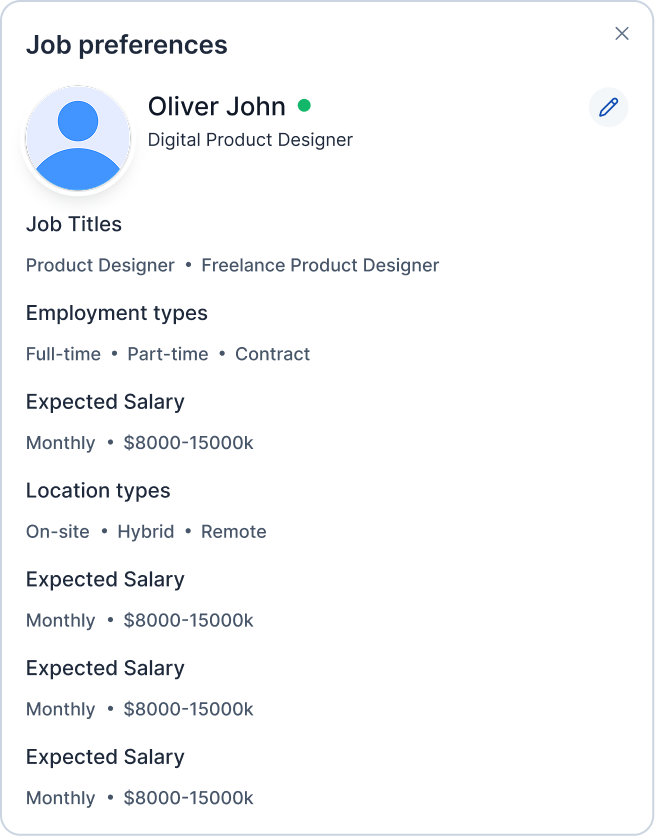This screenshot has width=655, height=836.
Task: Click the Monthly salary frequency label
Action: click(60, 442)
